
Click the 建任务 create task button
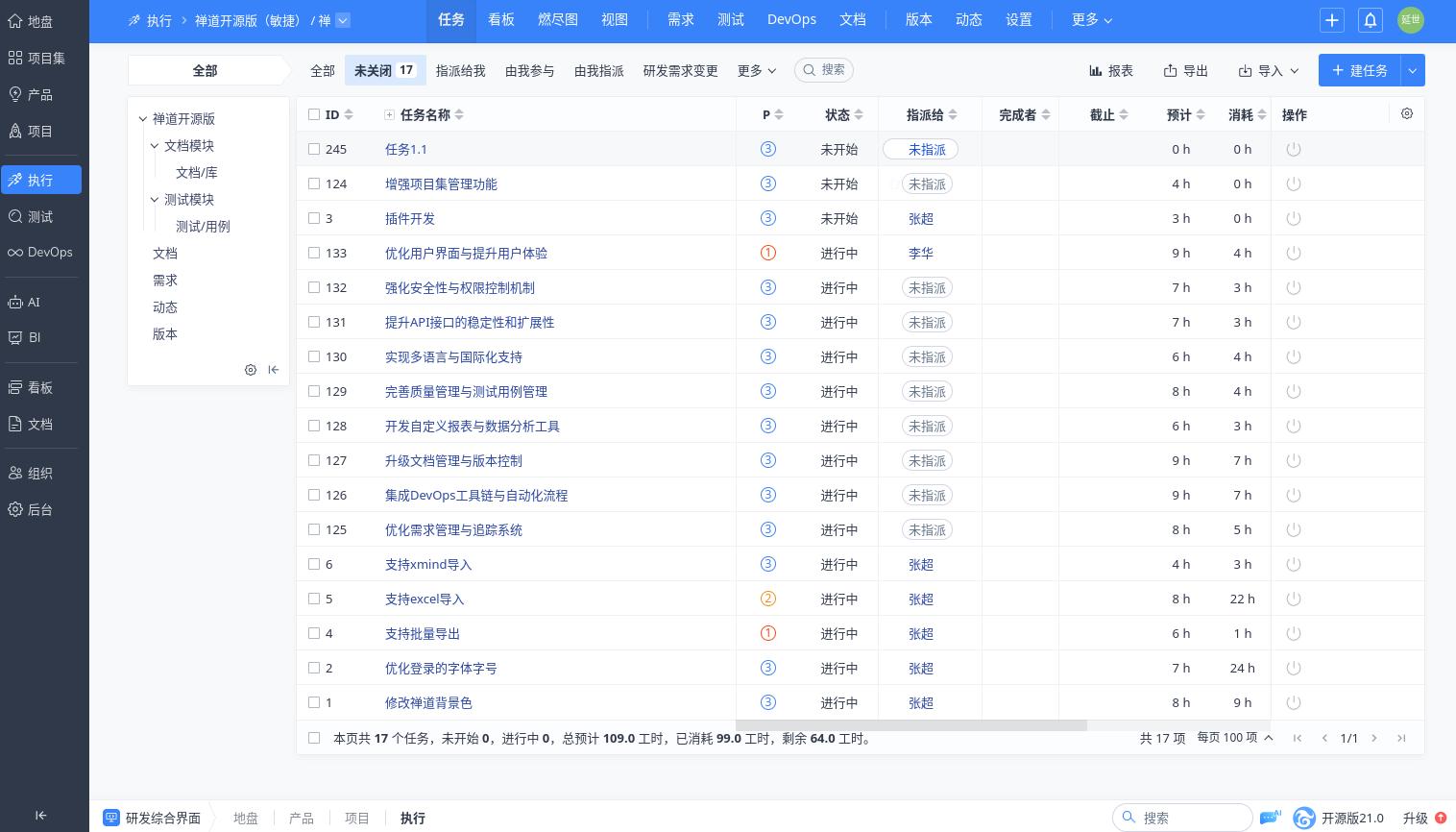click(1359, 70)
